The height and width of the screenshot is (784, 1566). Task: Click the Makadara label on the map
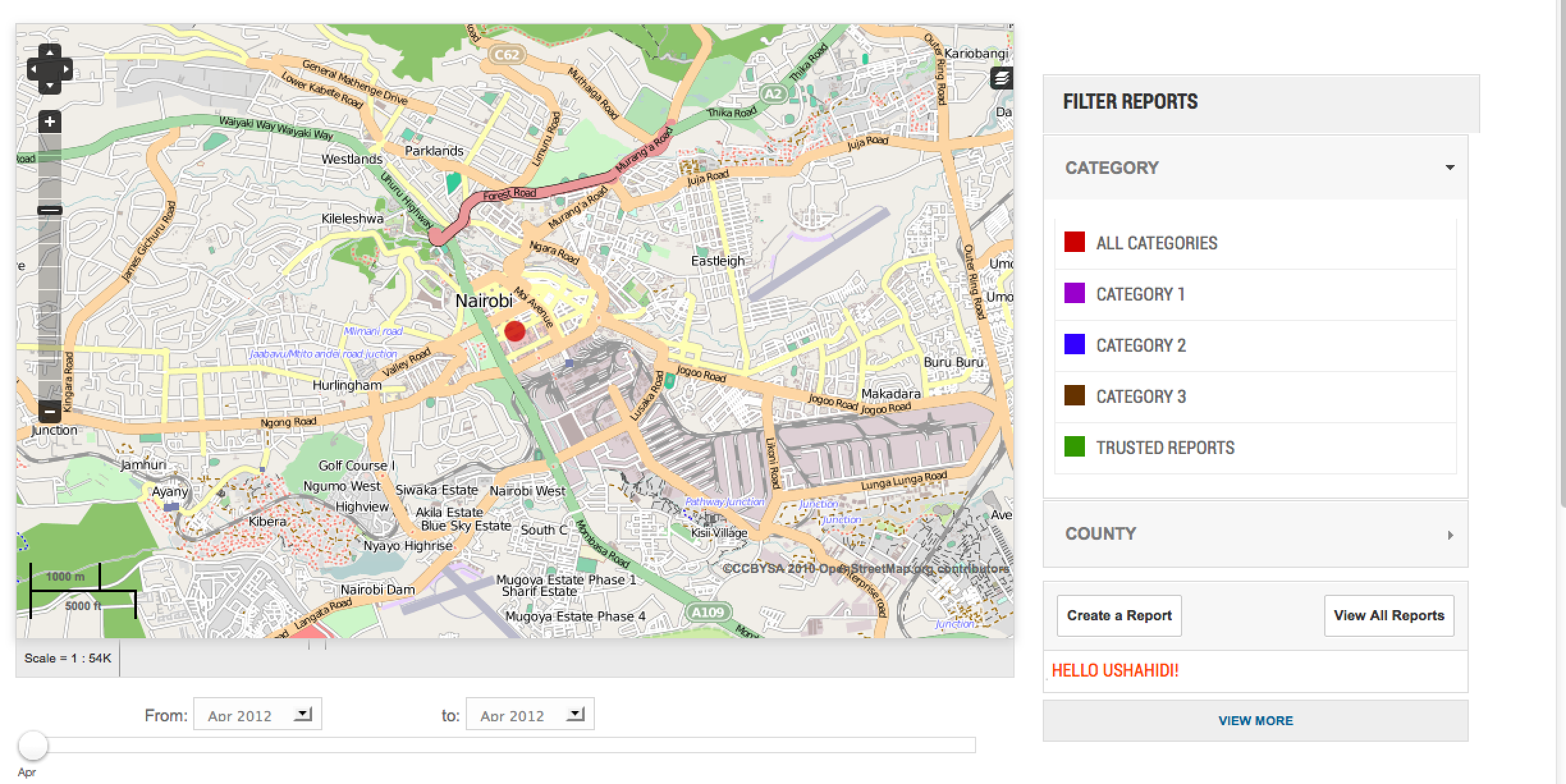click(x=891, y=394)
